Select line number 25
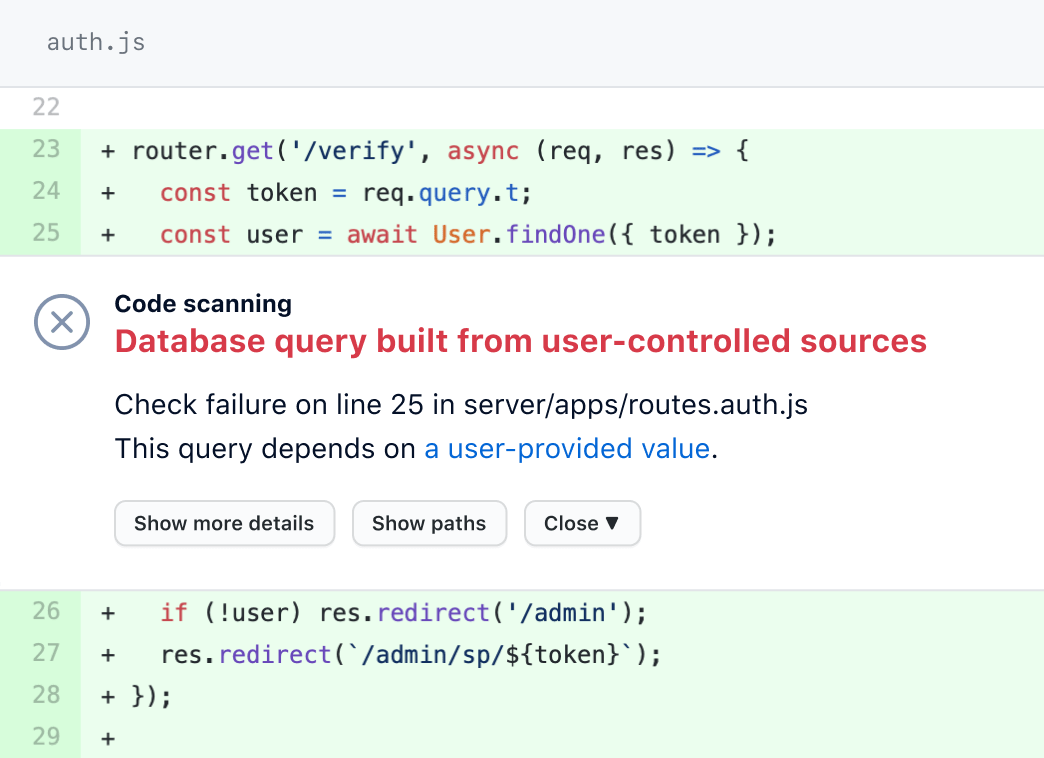This screenshot has height=758, width=1044. pyautogui.click(x=46, y=233)
